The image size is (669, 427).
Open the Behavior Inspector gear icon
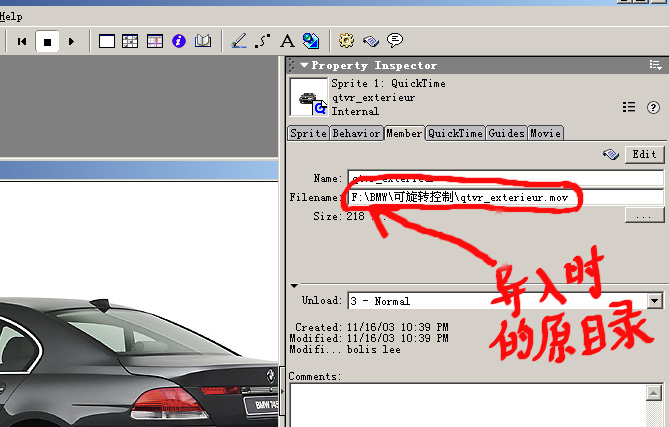point(346,41)
